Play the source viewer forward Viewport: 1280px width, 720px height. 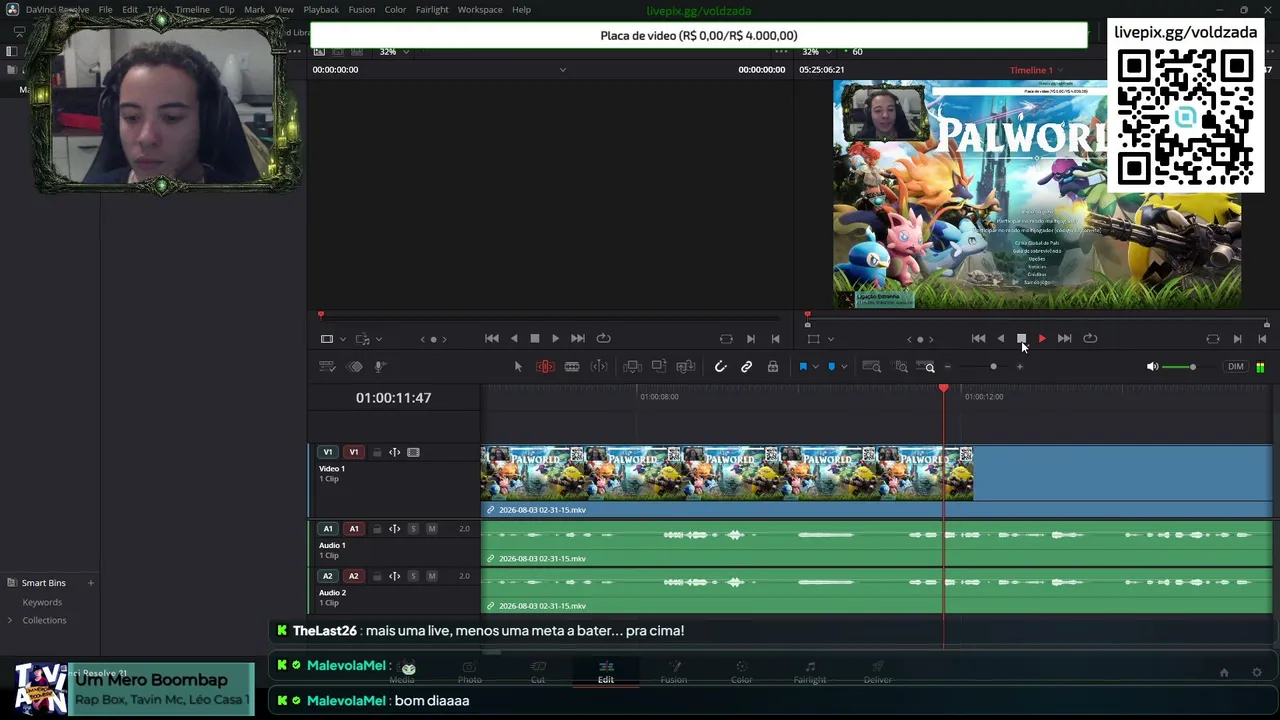[x=555, y=339]
